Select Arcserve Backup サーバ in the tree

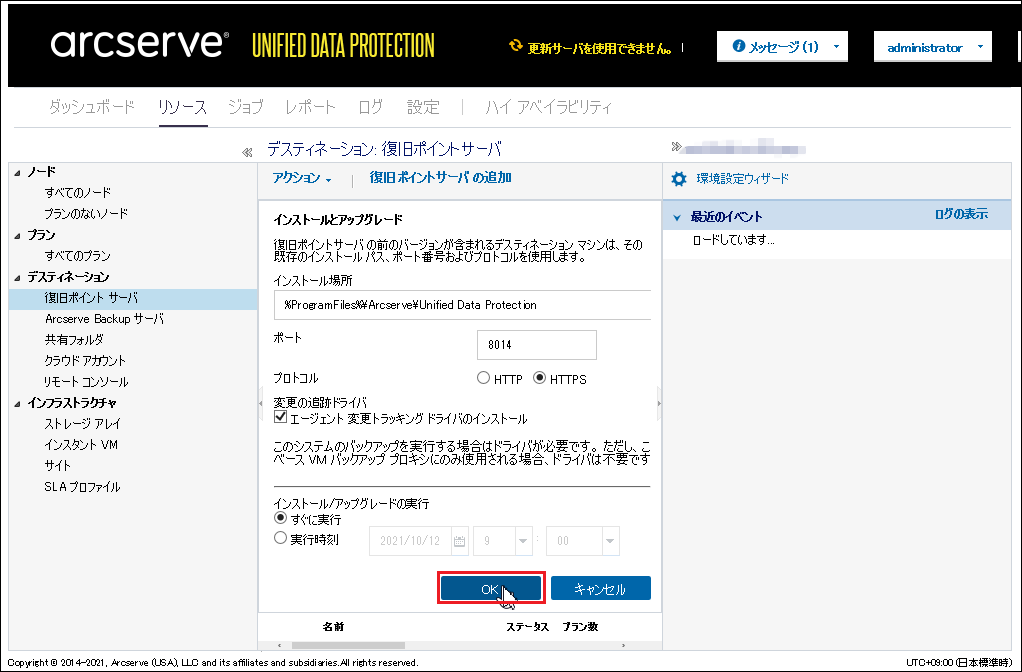(104, 319)
